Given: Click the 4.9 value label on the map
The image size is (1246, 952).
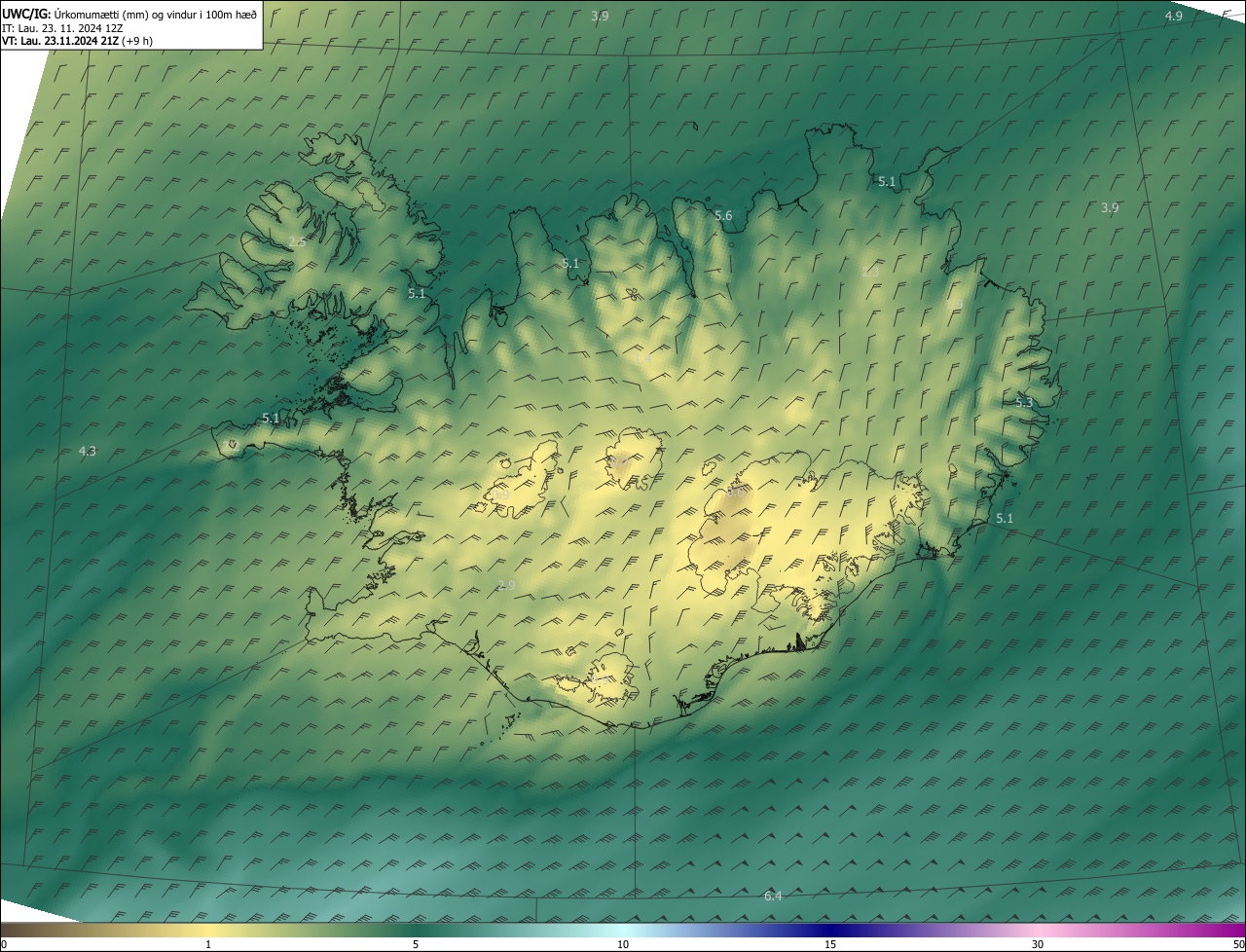Looking at the screenshot, I should 1173,17.
